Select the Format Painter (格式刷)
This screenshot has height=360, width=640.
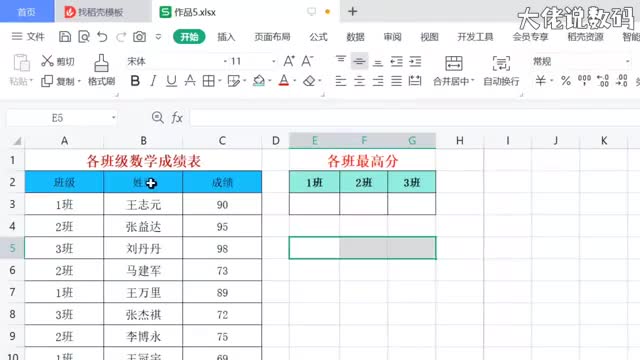(101, 70)
